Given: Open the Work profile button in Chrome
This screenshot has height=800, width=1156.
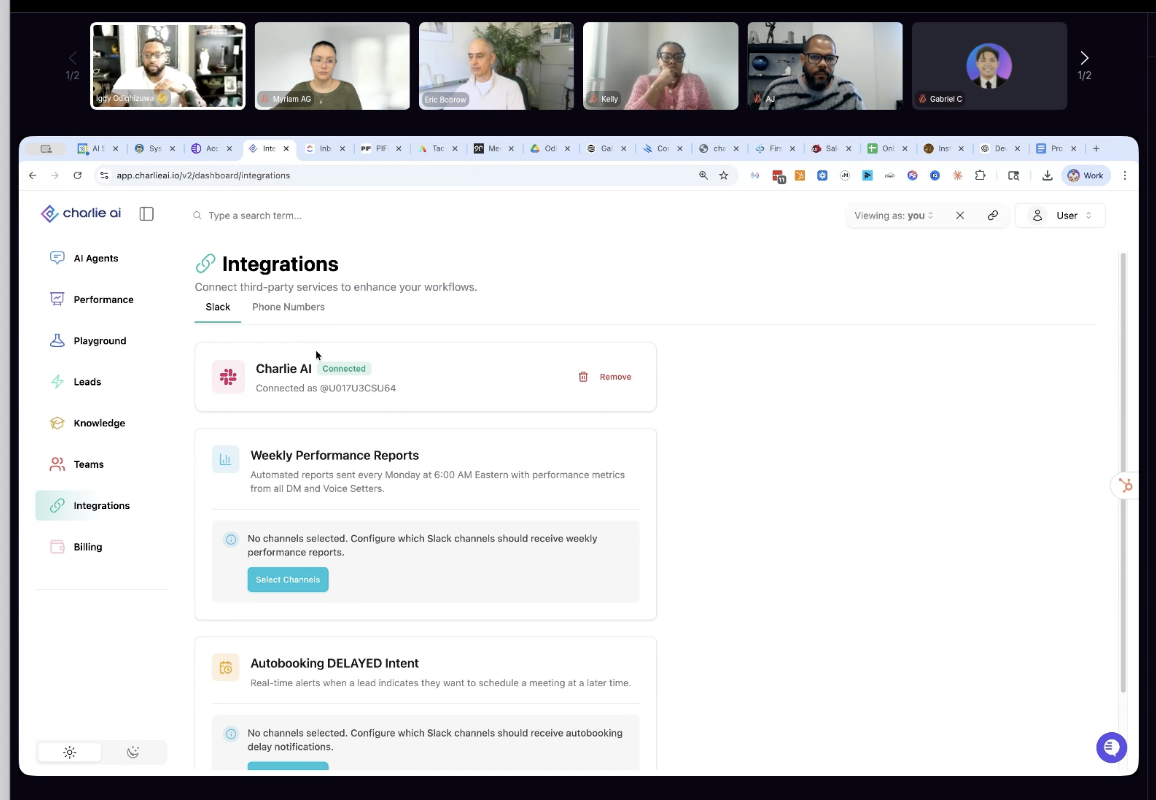Looking at the screenshot, I should (x=1084, y=175).
